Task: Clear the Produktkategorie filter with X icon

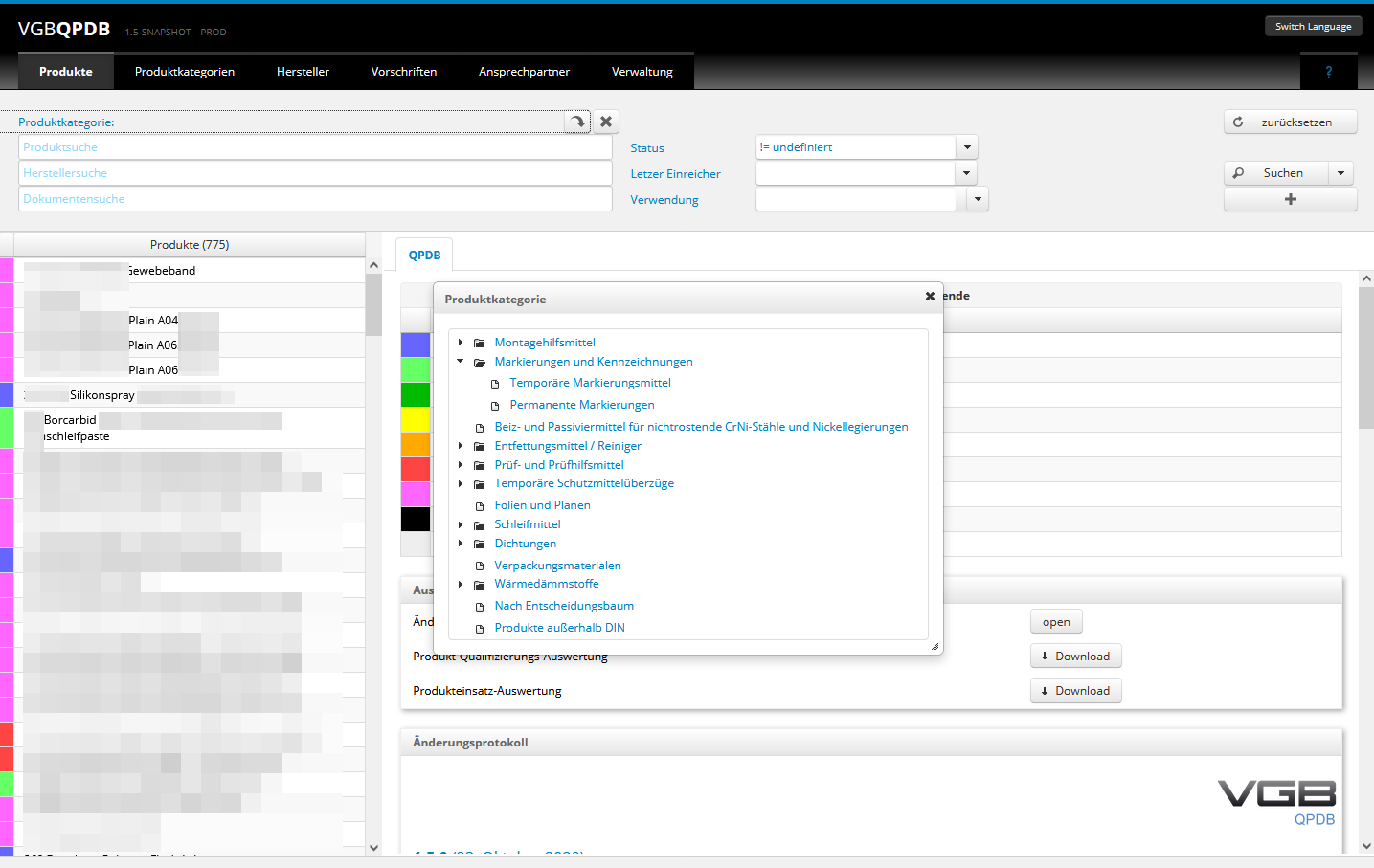Action: (x=606, y=122)
